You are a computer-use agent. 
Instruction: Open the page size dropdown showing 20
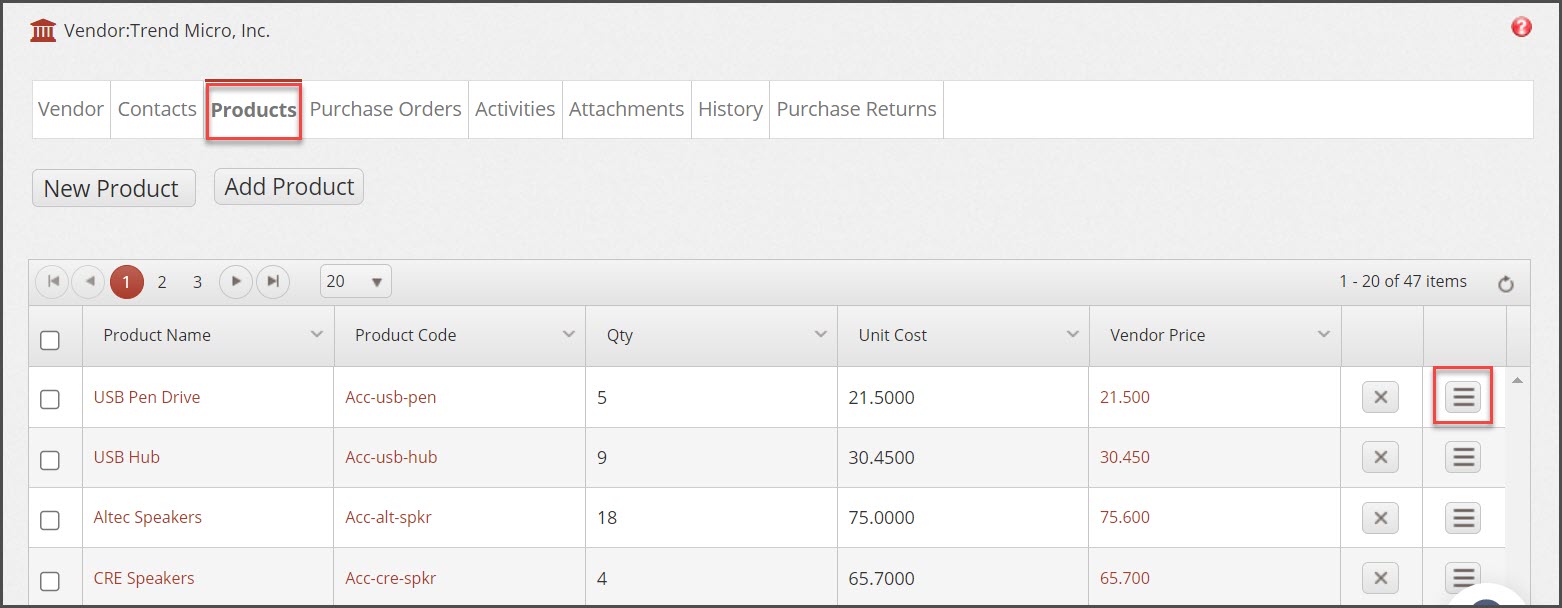click(x=356, y=282)
